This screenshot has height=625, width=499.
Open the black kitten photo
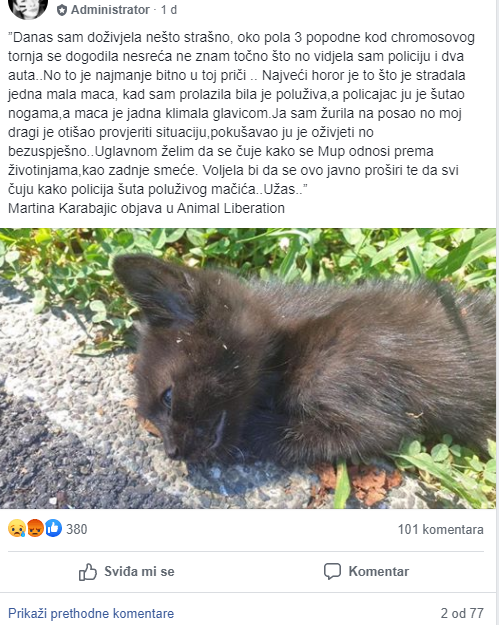click(x=248, y=368)
